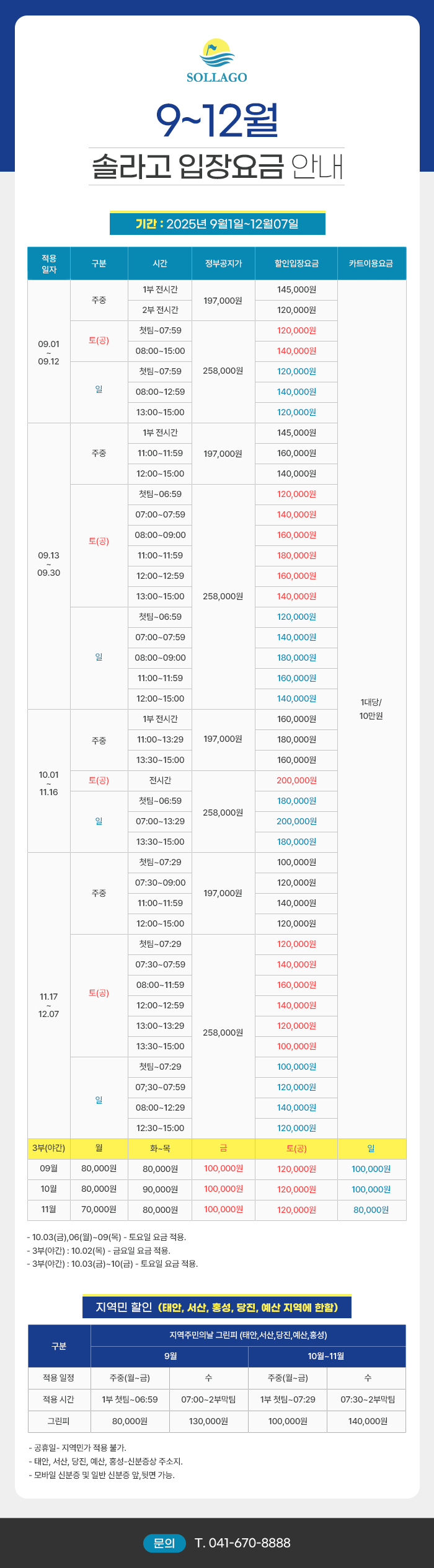434x1568 pixels.
Task: Click the 1대당/10만원 cart fee cell
Action: tap(371, 709)
